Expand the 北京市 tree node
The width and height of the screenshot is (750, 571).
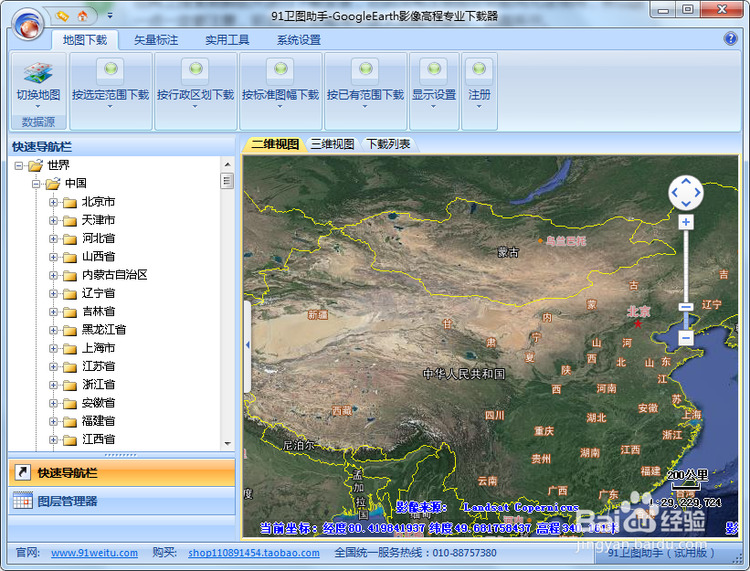[x=54, y=202]
